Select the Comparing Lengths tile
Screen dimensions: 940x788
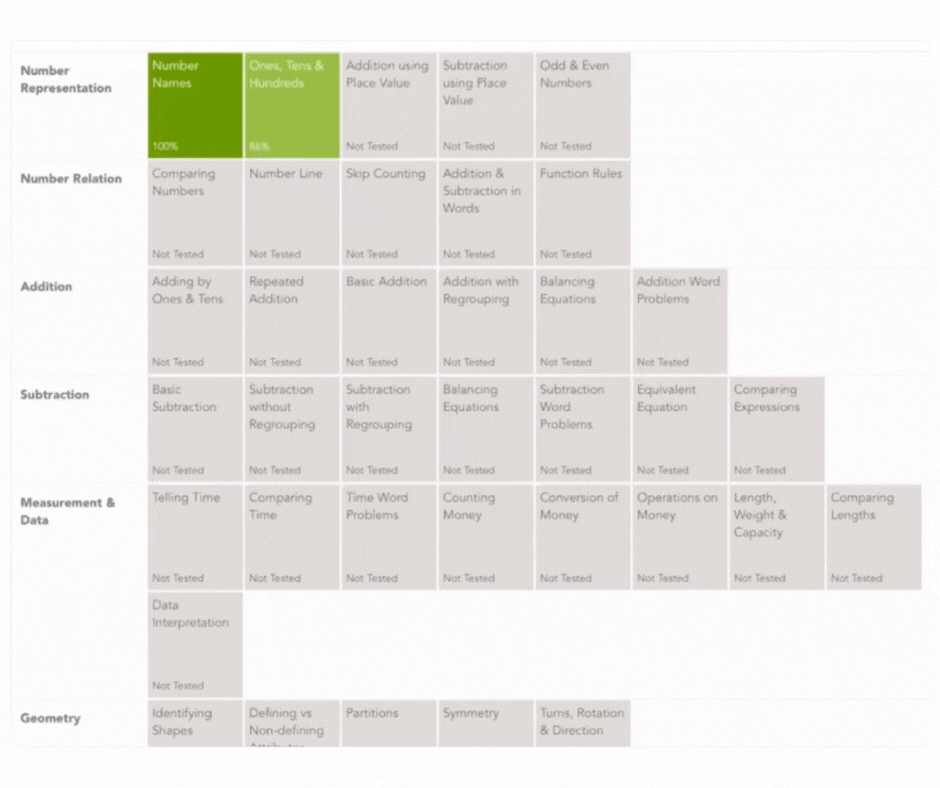point(874,537)
